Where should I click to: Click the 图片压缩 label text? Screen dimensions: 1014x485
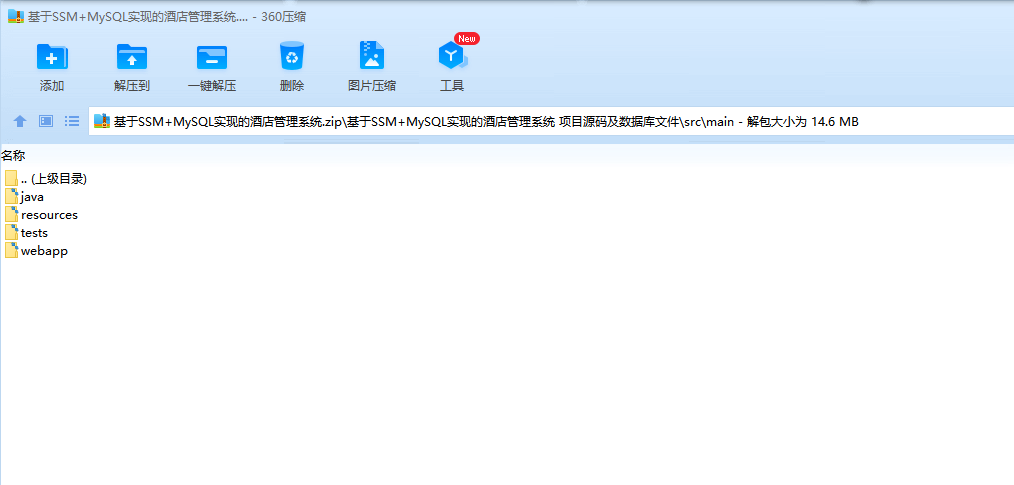tap(372, 86)
